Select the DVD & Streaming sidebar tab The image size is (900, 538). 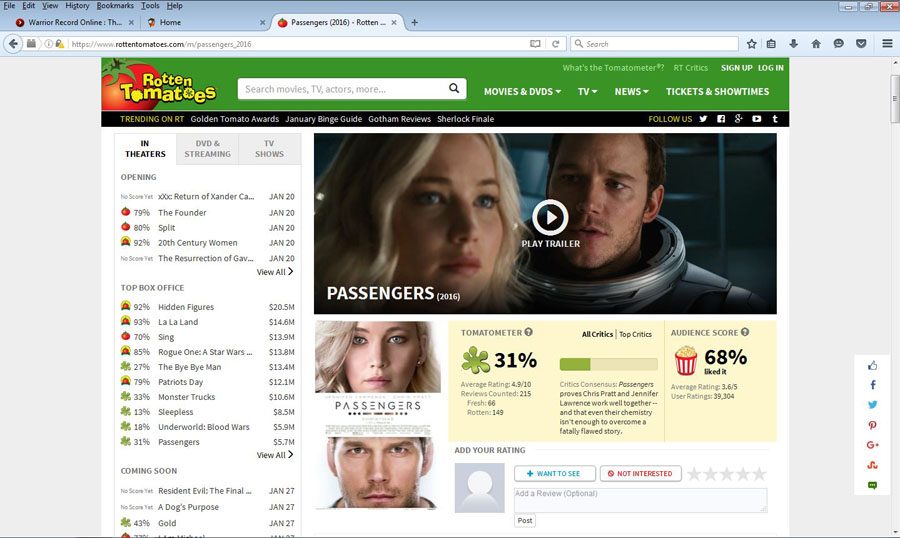[207, 149]
